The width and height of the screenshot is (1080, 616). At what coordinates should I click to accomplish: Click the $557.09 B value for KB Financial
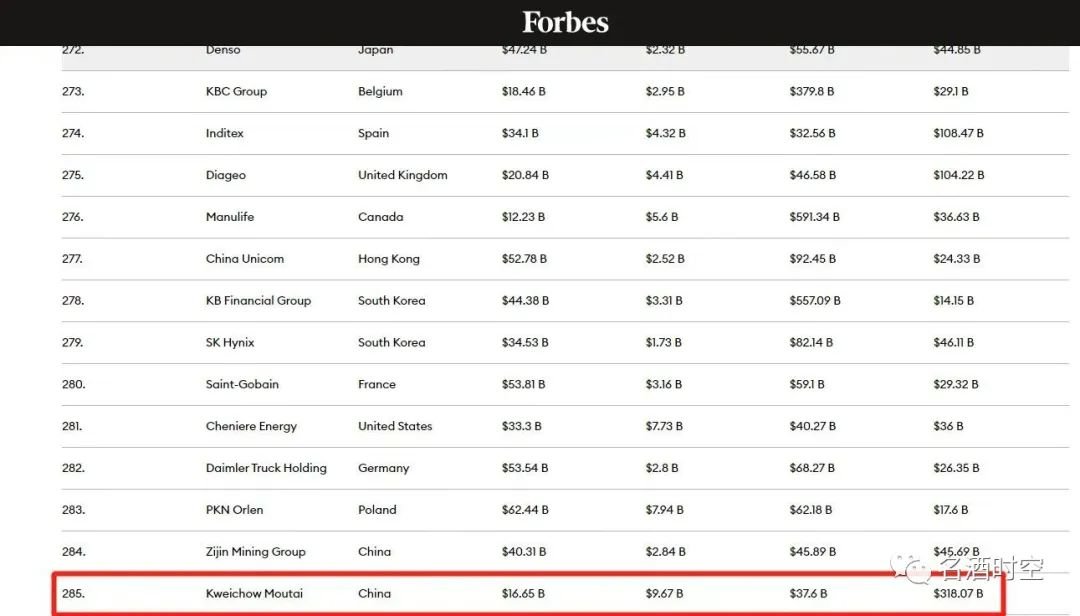(815, 300)
